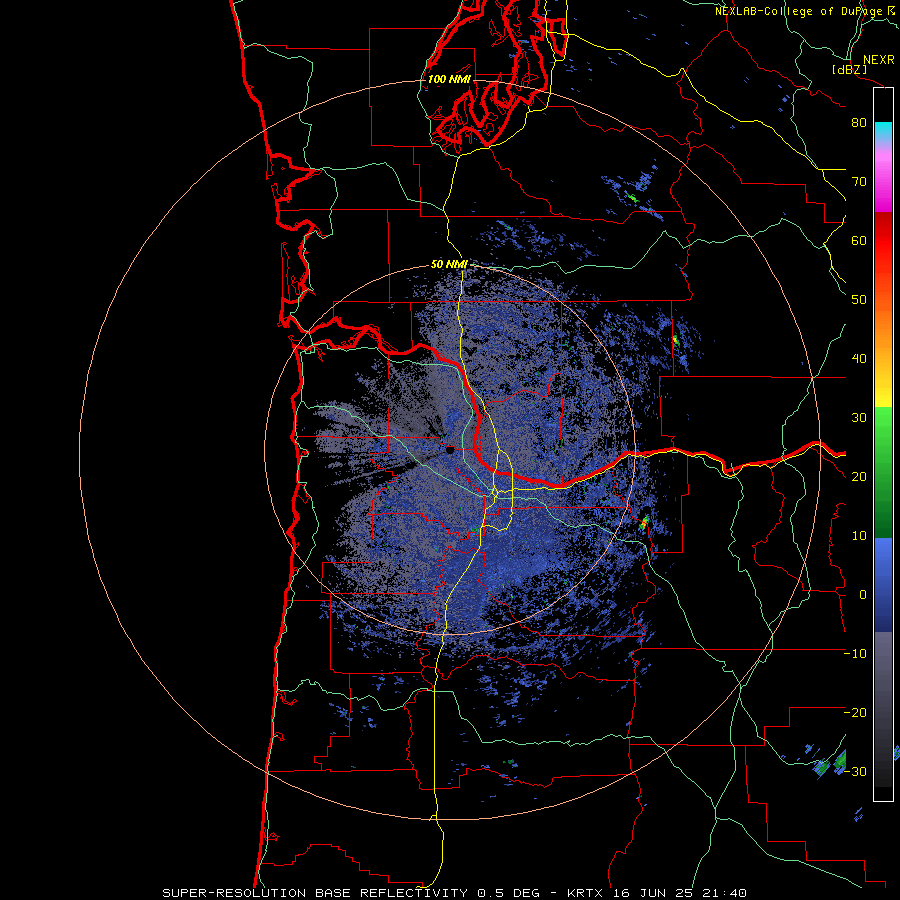Click the "NEXR" label above the scale
Screen dimensions: 900x900
click(x=878, y=60)
